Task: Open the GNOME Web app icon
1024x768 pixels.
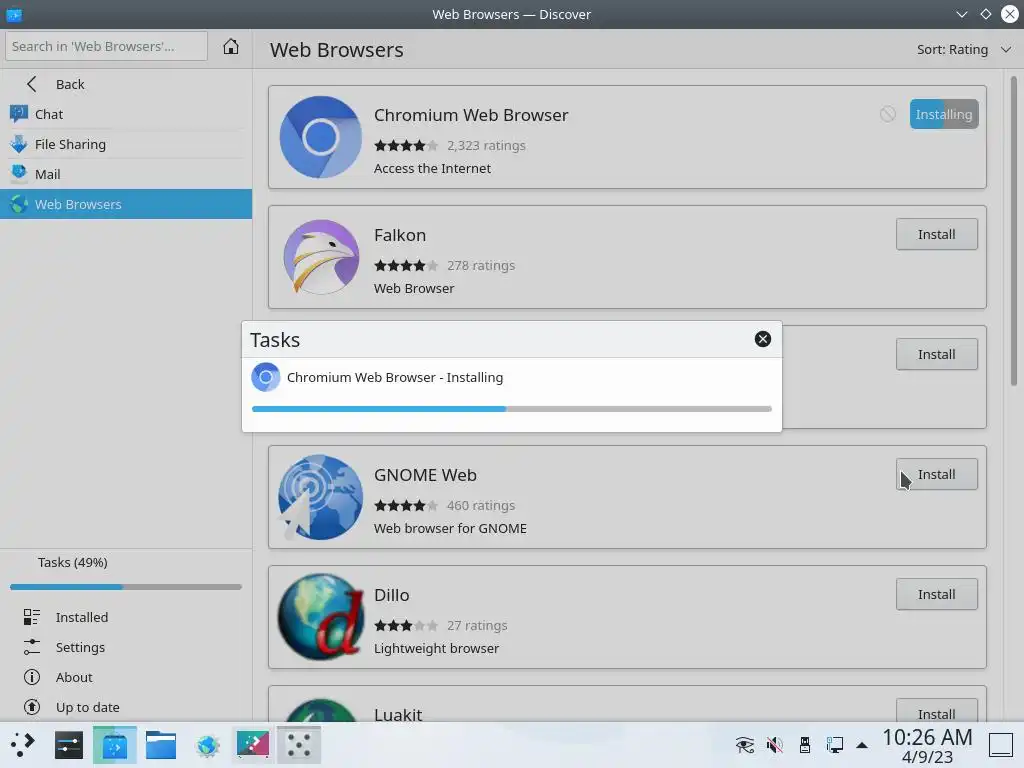Action: pos(321,497)
